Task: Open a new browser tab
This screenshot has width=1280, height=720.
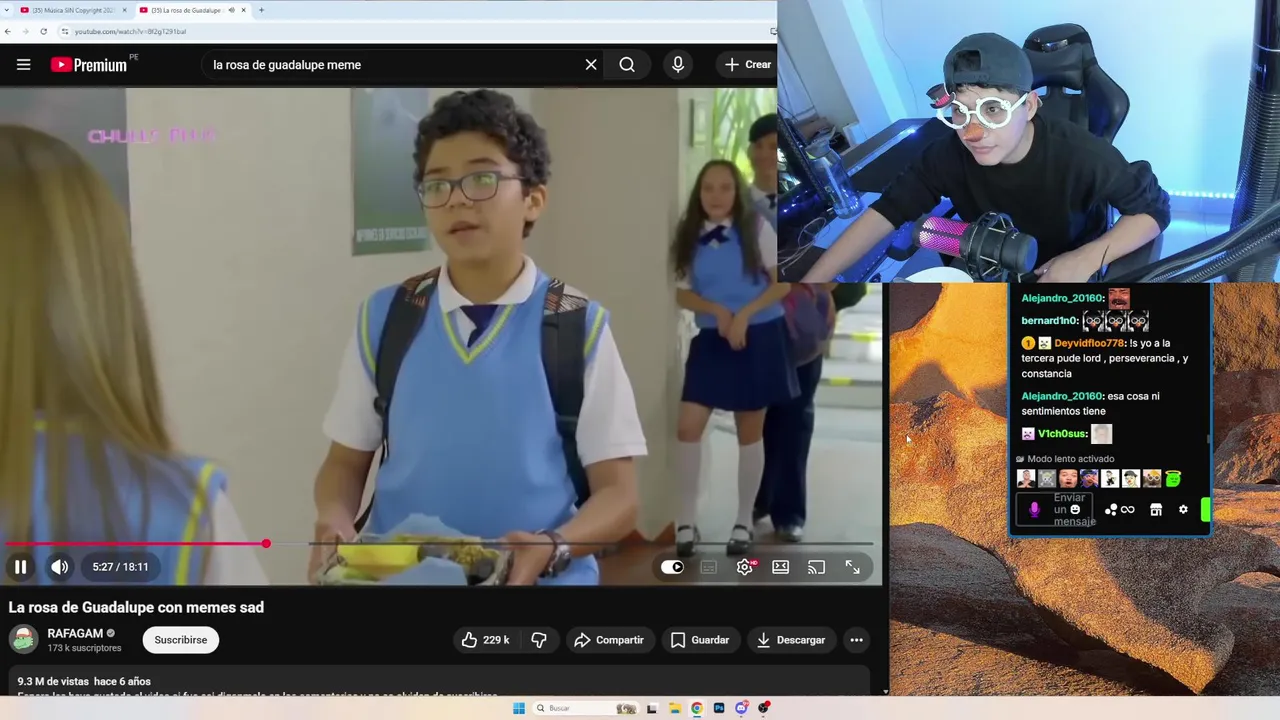Action: click(261, 10)
